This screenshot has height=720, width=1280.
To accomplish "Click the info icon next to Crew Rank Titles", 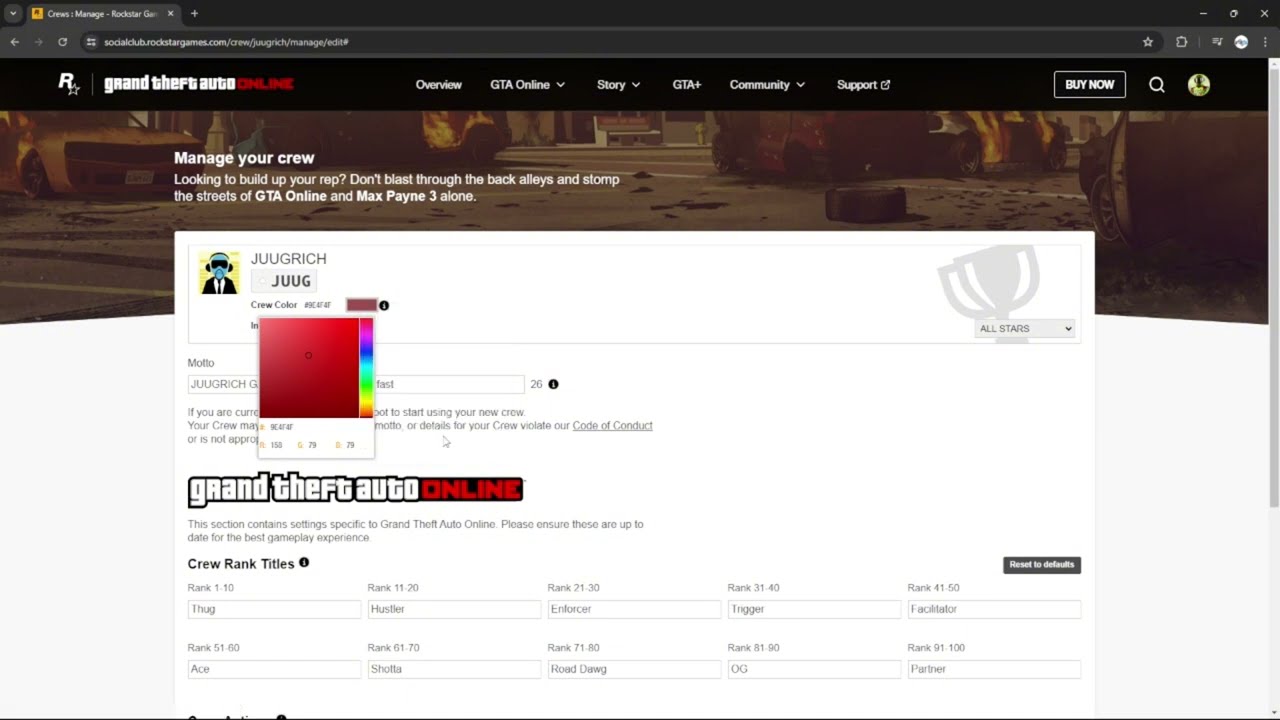I will tap(304, 563).
